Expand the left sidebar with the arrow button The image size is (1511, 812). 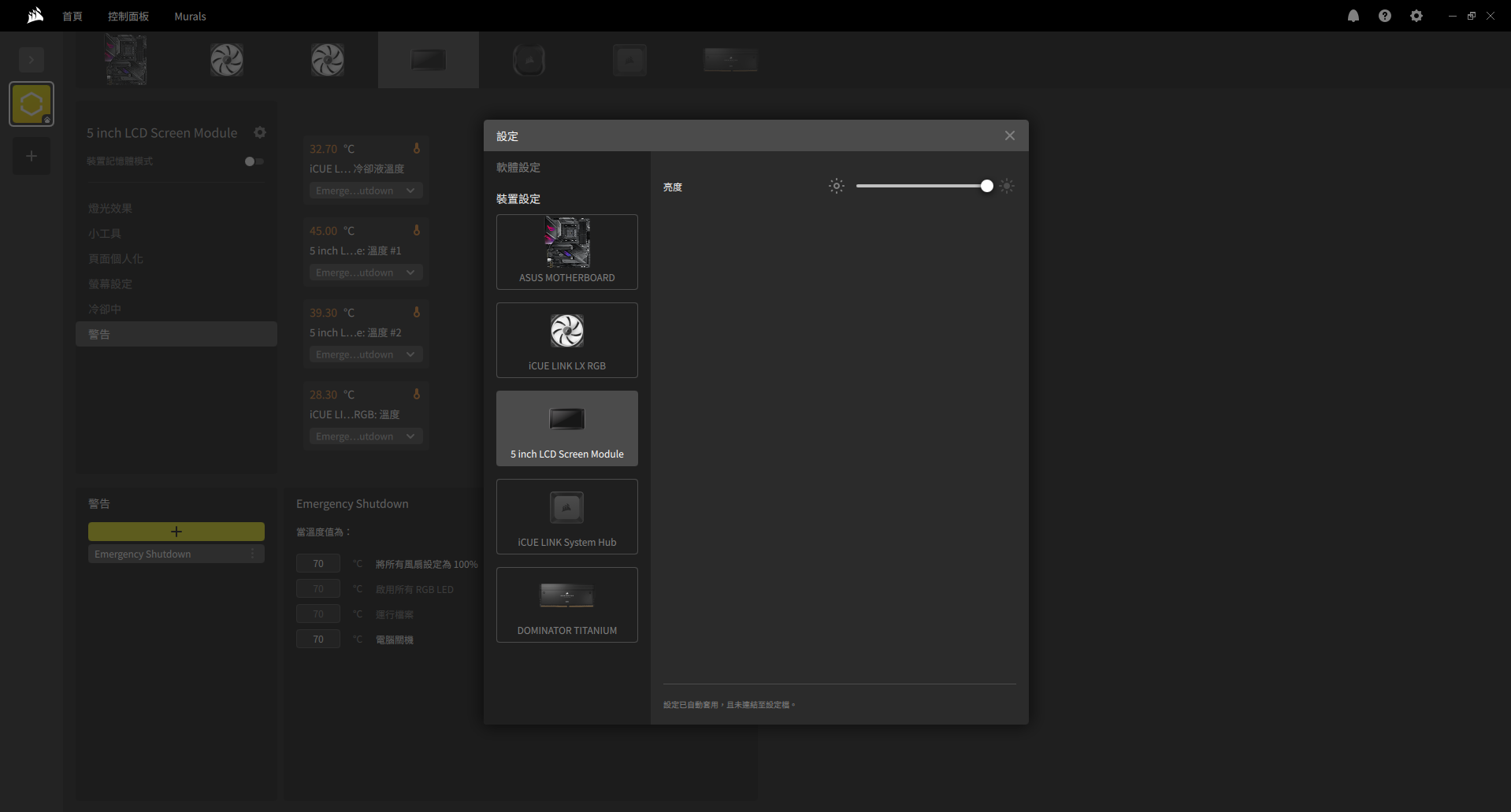(32, 59)
